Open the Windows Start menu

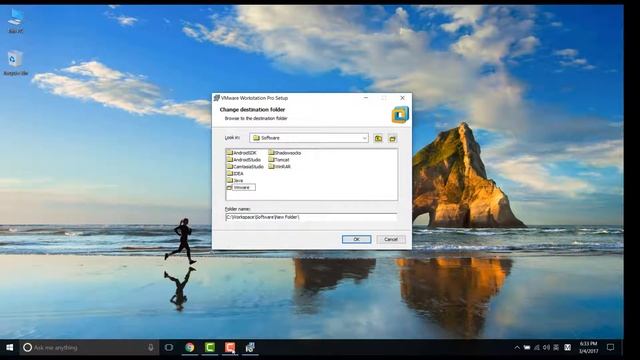tap(10, 347)
